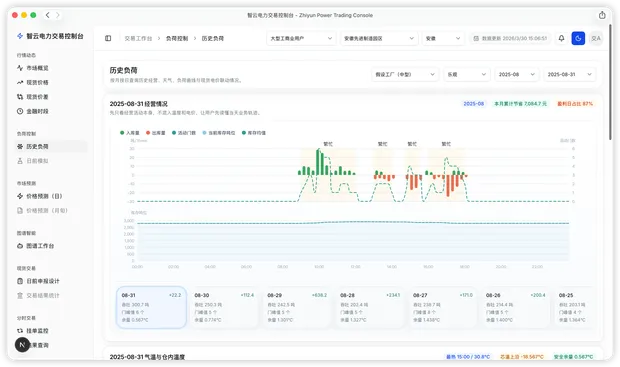Select the 08-31 day card
The image size is (620, 367).
(x=151, y=307)
